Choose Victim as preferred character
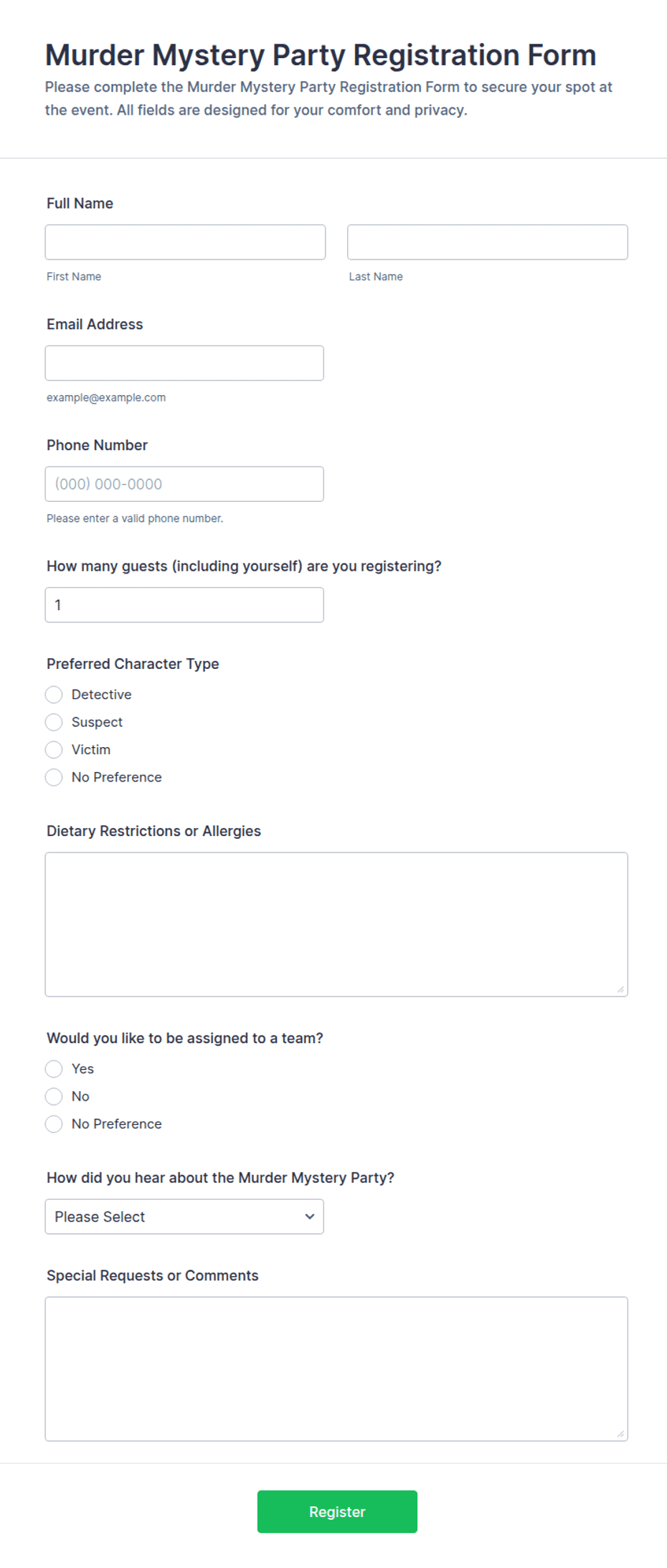667x1568 pixels. pyautogui.click(x=54, y=750)
